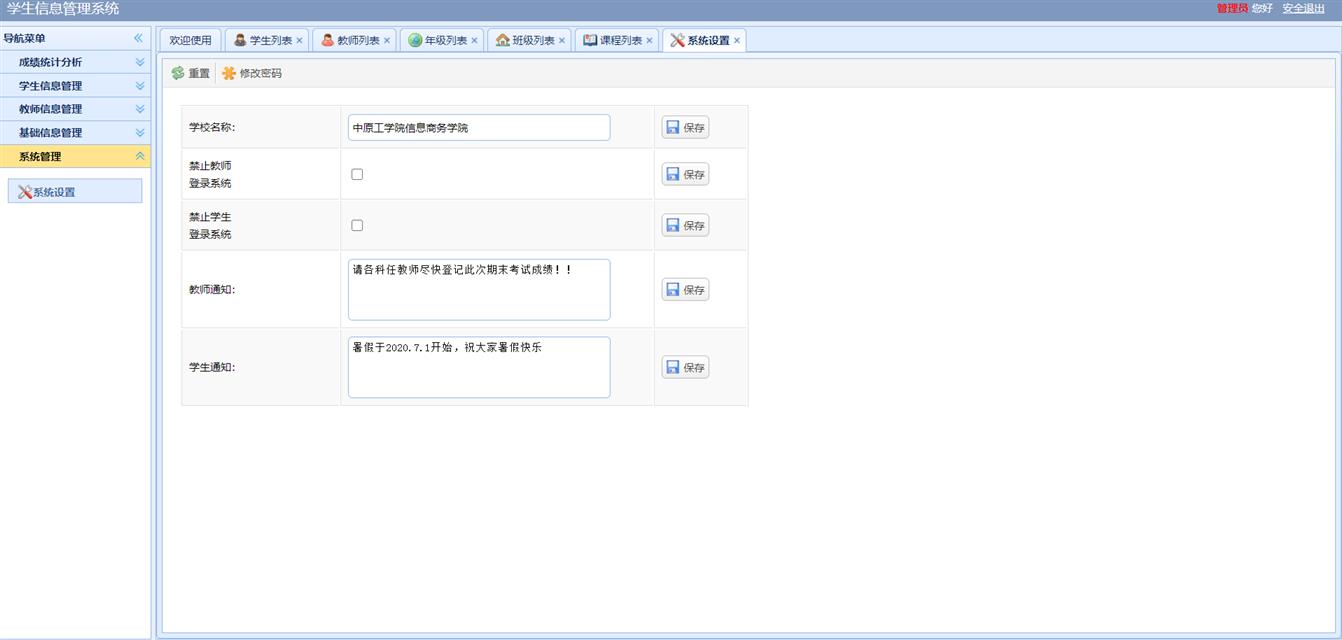The image size is (1342, 640).
Task: Close the 课程列表 tab
Action: click(x=649, y=41)
